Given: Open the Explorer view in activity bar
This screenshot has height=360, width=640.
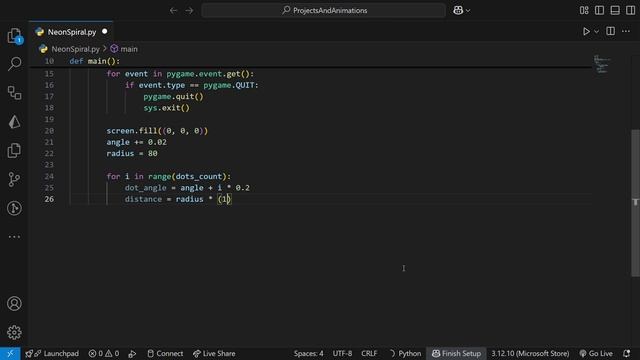Looking at the screenshot, I should click(x=14, y=36).
